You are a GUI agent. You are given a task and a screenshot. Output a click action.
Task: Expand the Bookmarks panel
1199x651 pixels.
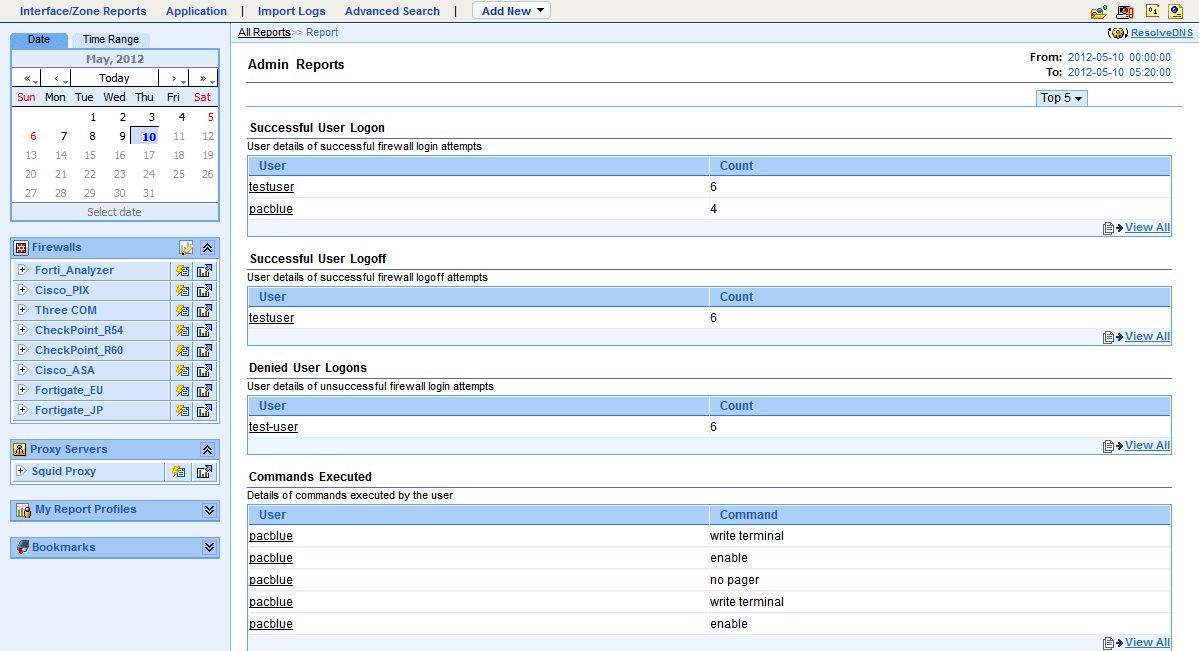tap(210, 547)
